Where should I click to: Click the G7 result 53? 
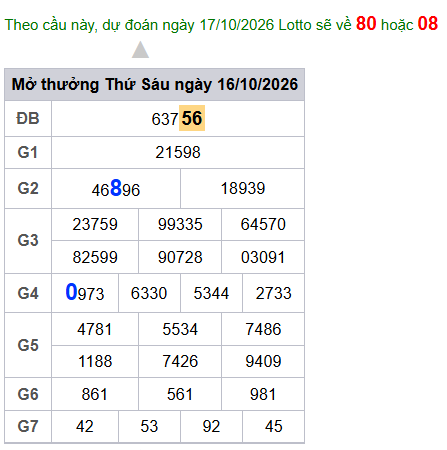coord(149,426)
